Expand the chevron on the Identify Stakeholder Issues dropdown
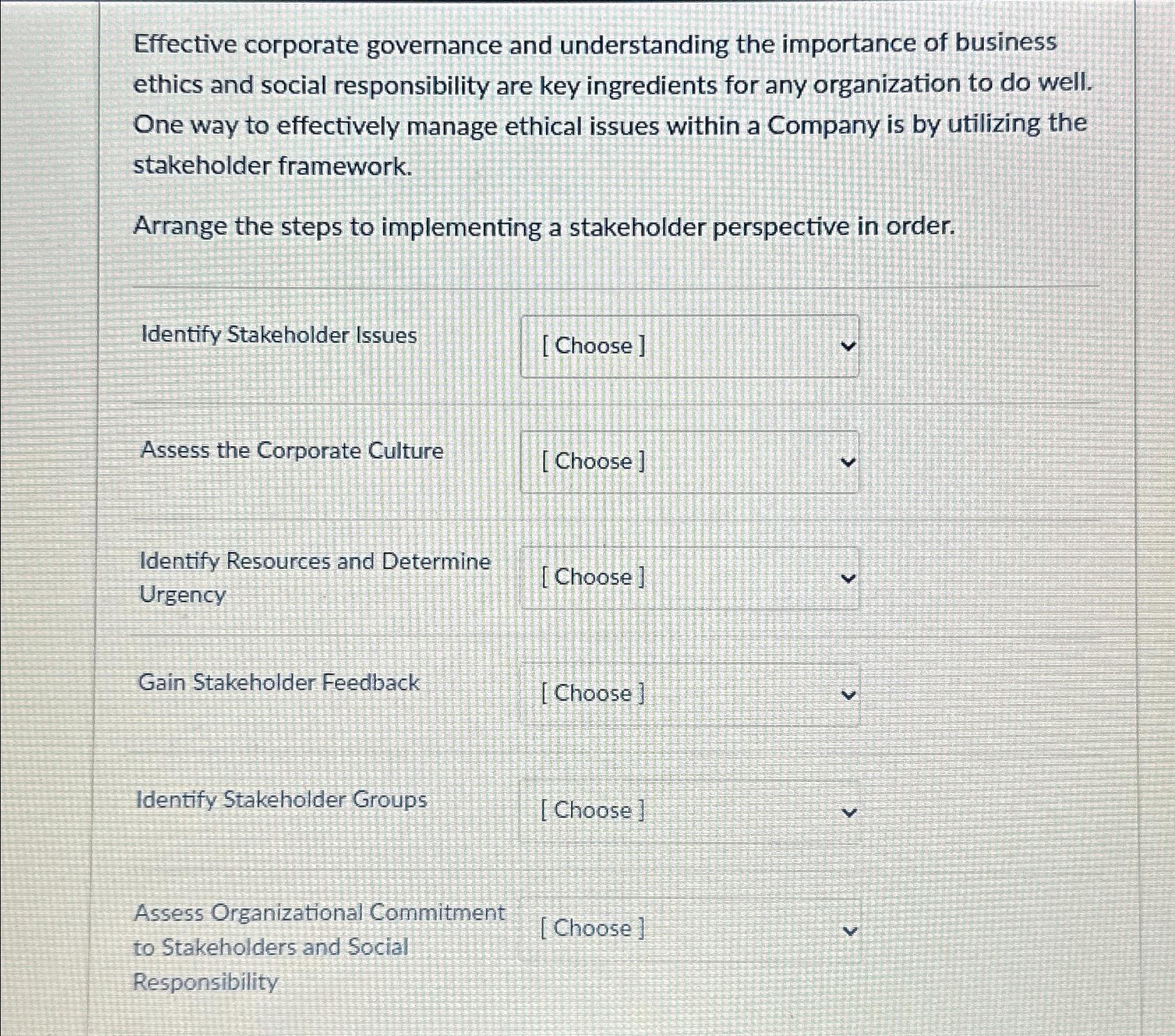Image resolution: width=1175 pixels, height=1036 pixels. point(847,346)
